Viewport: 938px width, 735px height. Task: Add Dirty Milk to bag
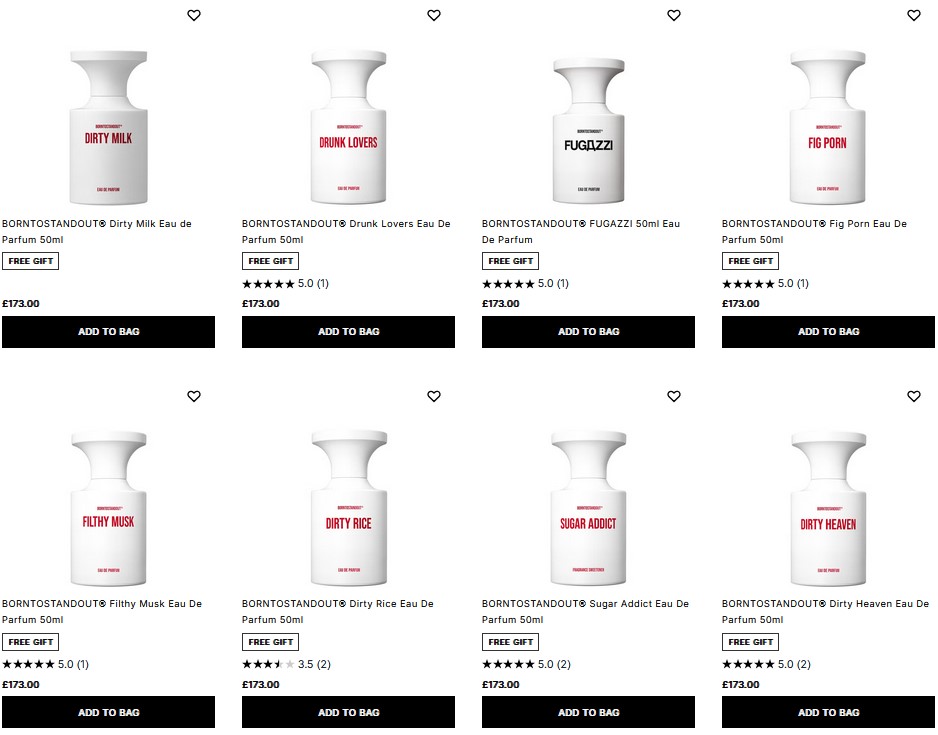click(x=108, y=331)
